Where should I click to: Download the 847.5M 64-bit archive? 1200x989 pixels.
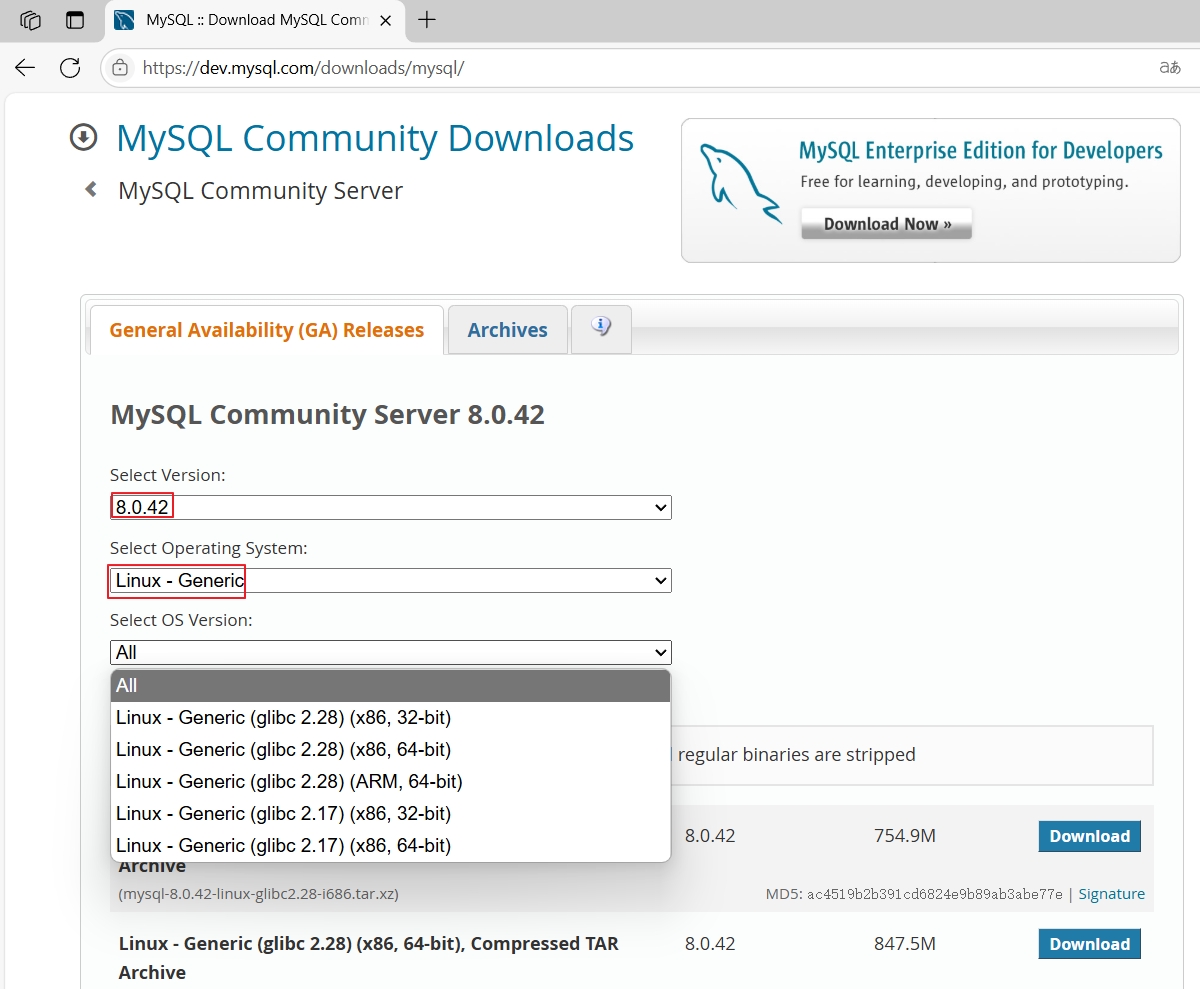click(x=1089, y=944)
